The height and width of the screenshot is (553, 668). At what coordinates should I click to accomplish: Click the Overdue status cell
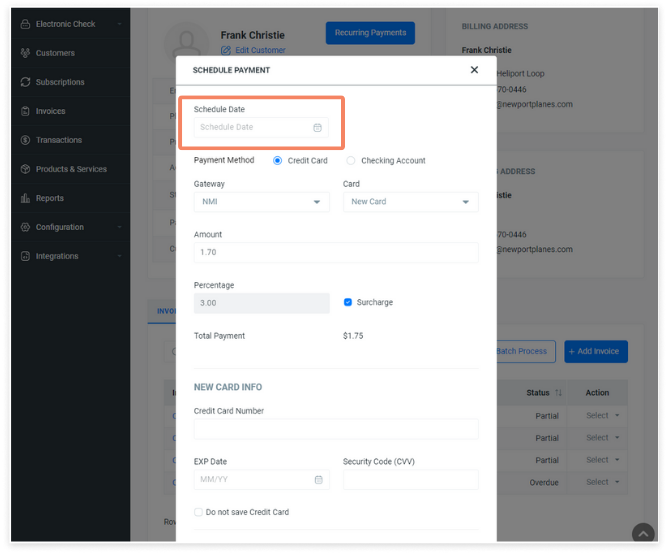(x=544, y=482)
